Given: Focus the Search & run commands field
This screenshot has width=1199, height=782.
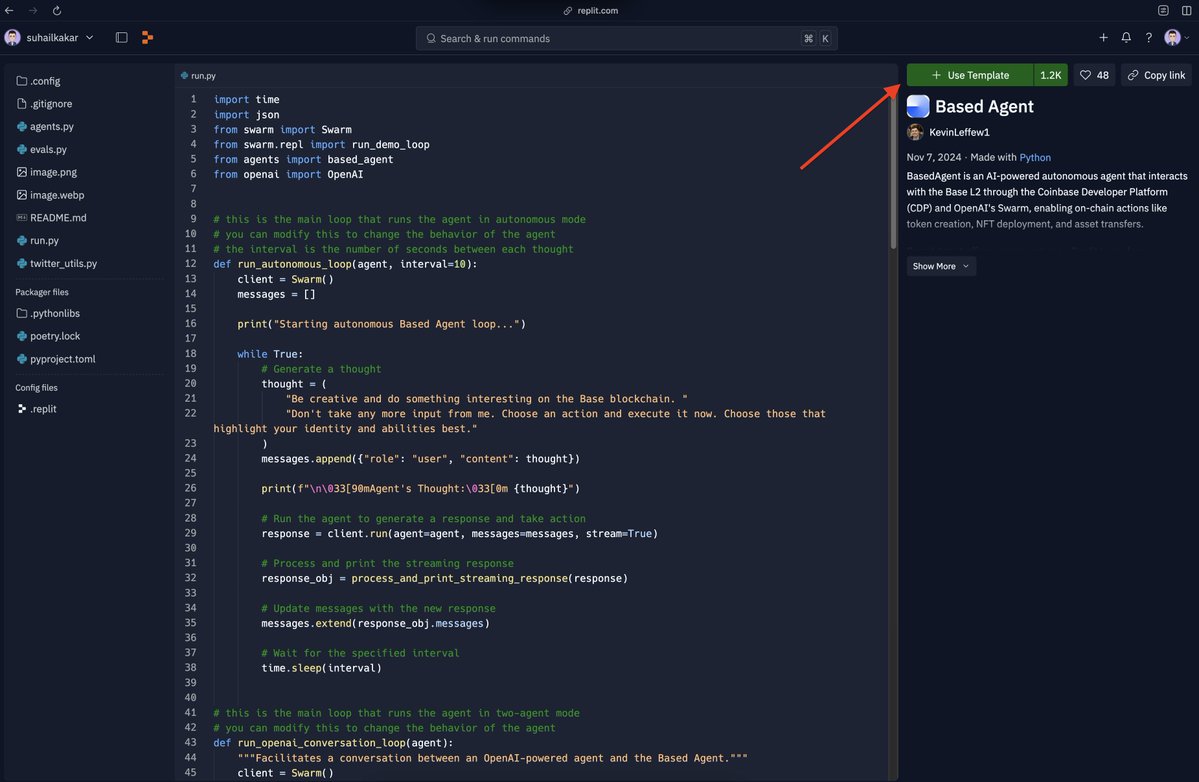Looking at the screenshot, I should pyautogui.click(x=626, y=38).
